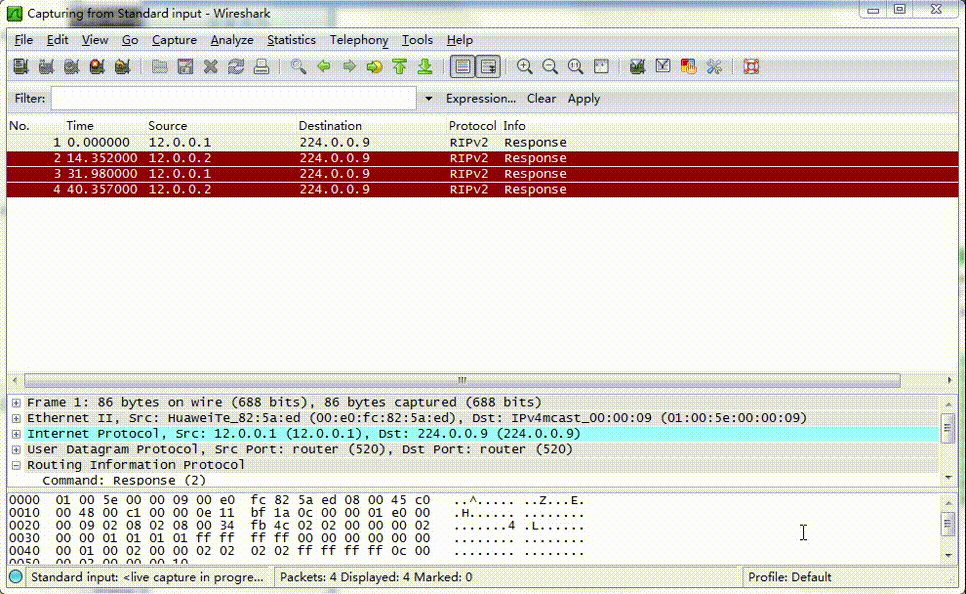Edit display filters icon
Image resolution: width=966 pixels, height=594 pixels.
(663, 67)
